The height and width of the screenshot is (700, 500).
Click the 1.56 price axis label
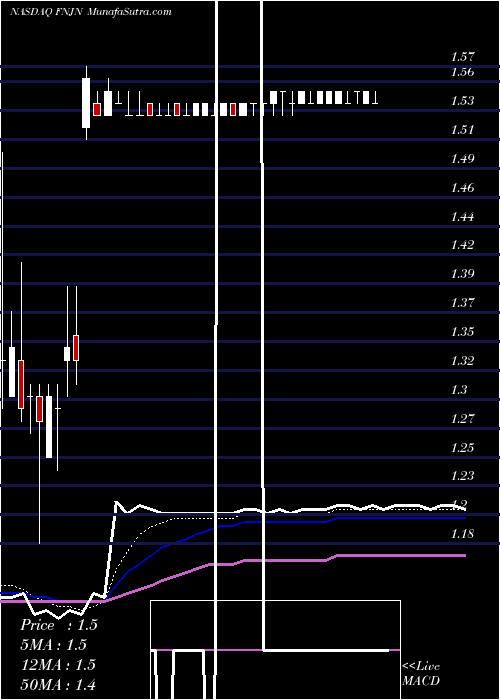462,71
